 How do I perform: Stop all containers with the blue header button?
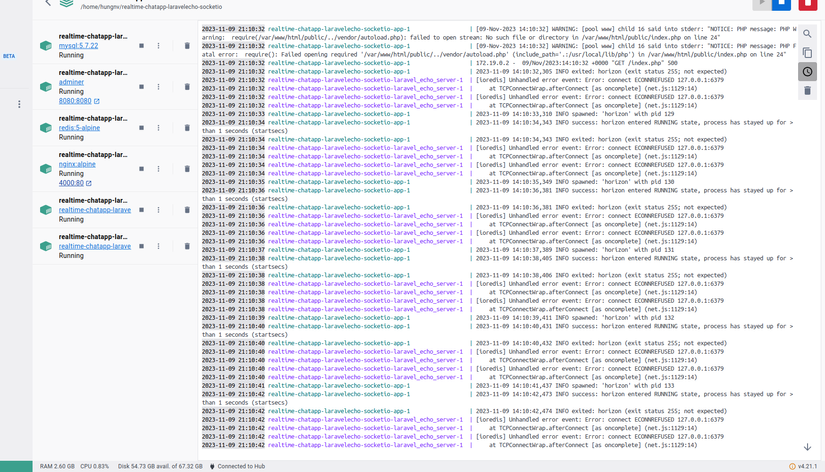tap(781, 4)
